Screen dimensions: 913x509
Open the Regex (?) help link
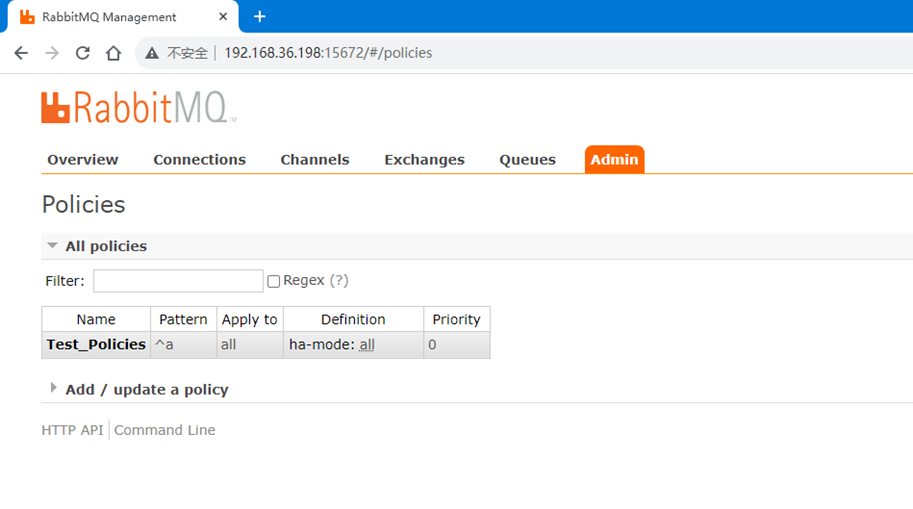click(x=339, y=280)
